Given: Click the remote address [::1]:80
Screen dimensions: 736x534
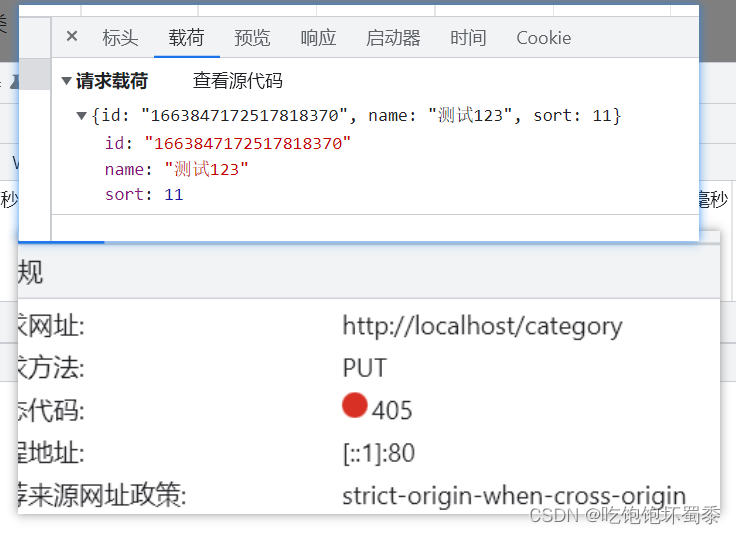Looking at the screenshot, I should tap(379, 453).
